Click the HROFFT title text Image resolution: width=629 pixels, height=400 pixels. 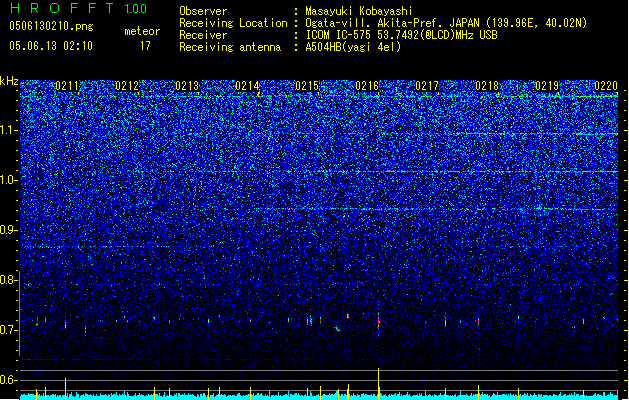pyautogui.click(x=62, y=8)
